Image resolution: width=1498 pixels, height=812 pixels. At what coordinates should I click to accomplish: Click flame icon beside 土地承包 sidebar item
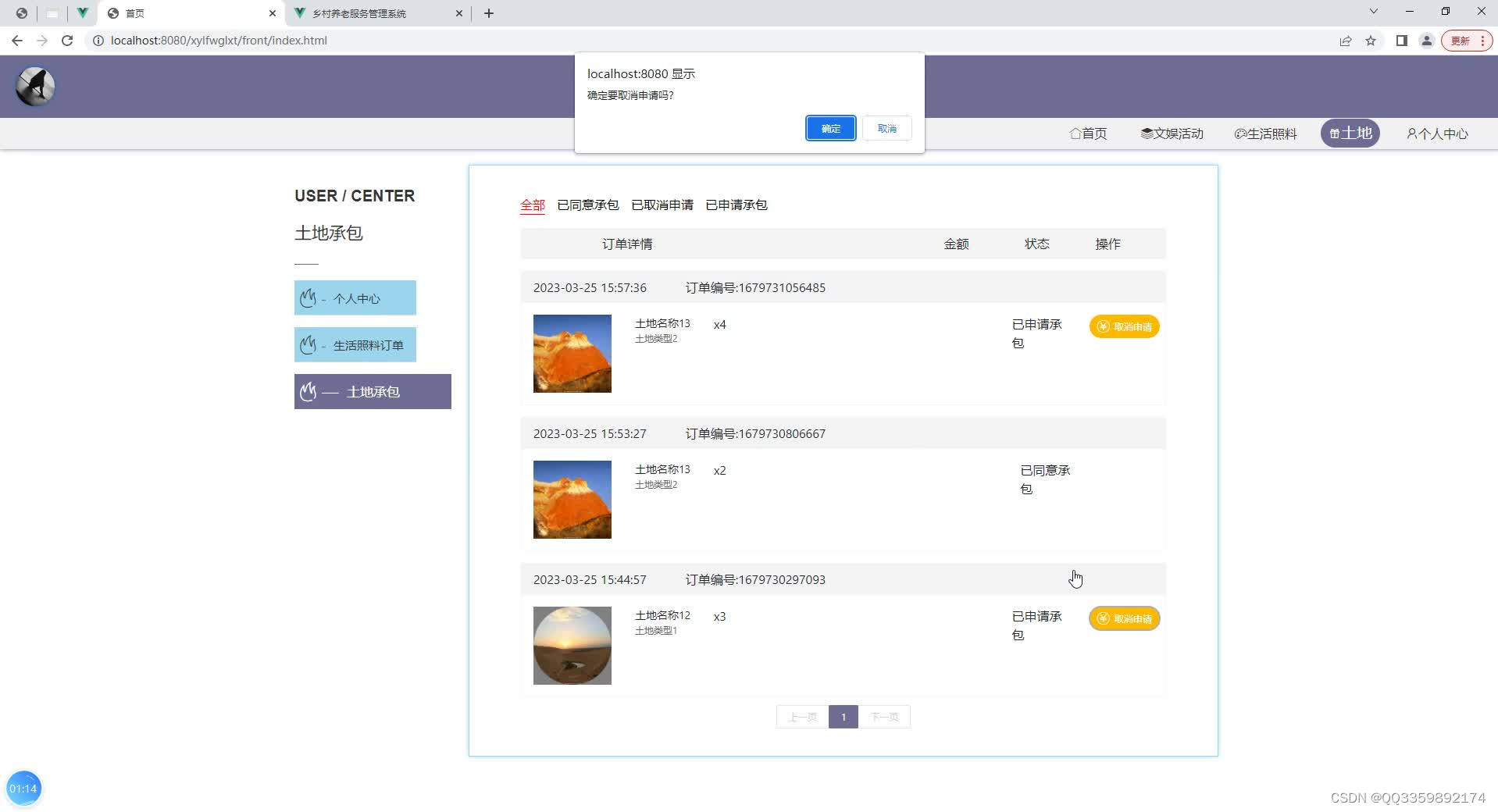point(308,391)
